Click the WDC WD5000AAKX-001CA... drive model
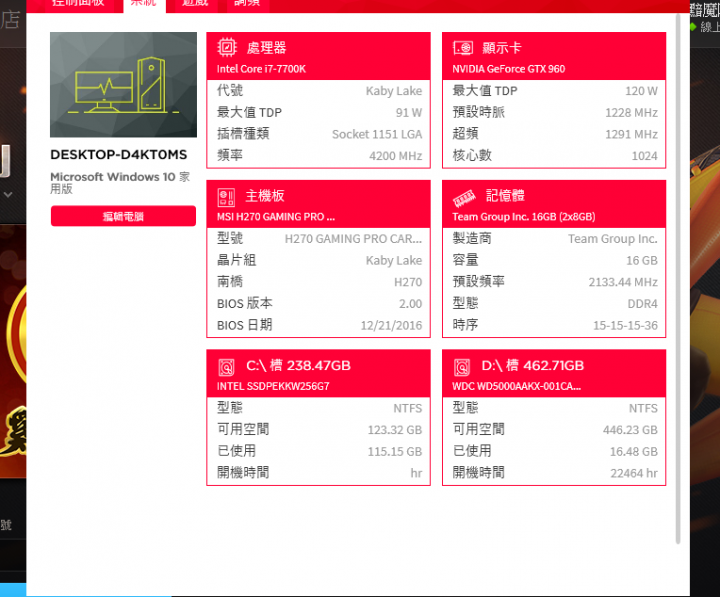Screen dimensions: 720x597 pos(517,386)
